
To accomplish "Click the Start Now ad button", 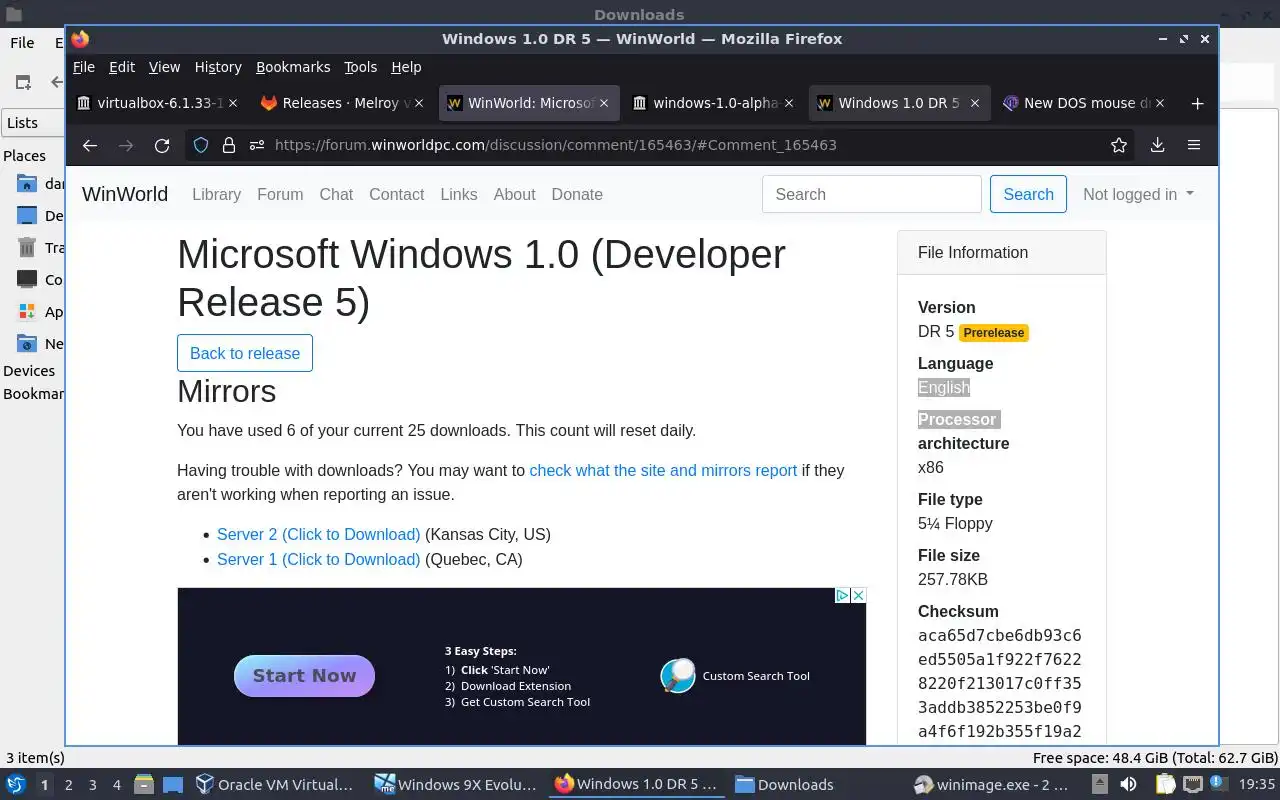I will [x=304, y=676].
